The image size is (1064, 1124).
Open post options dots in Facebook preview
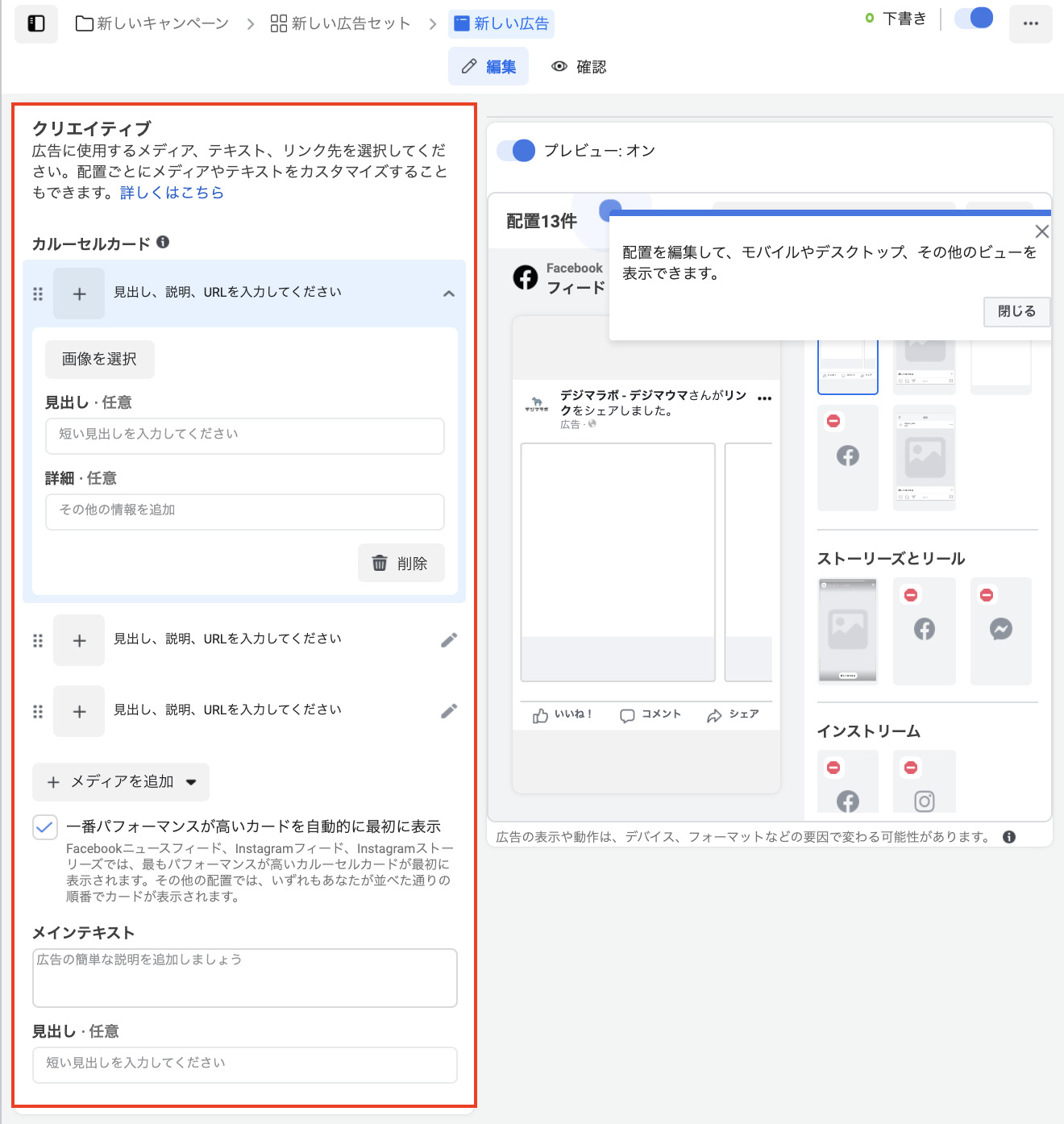[765, 398]
